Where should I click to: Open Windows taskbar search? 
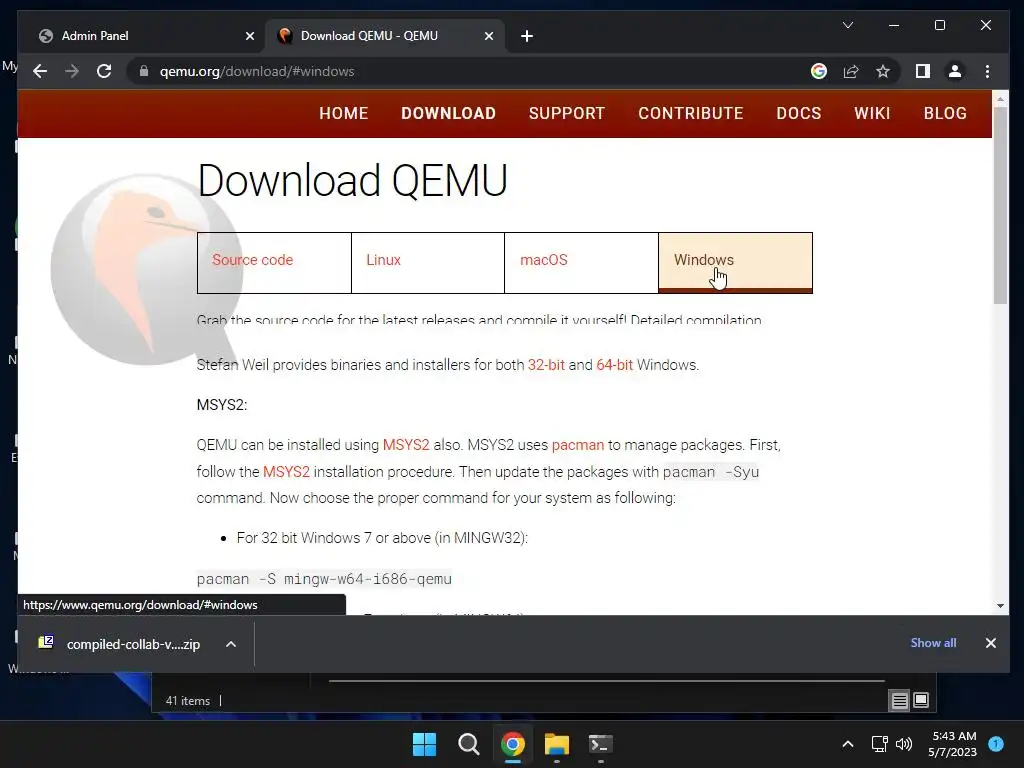(468, 744)
